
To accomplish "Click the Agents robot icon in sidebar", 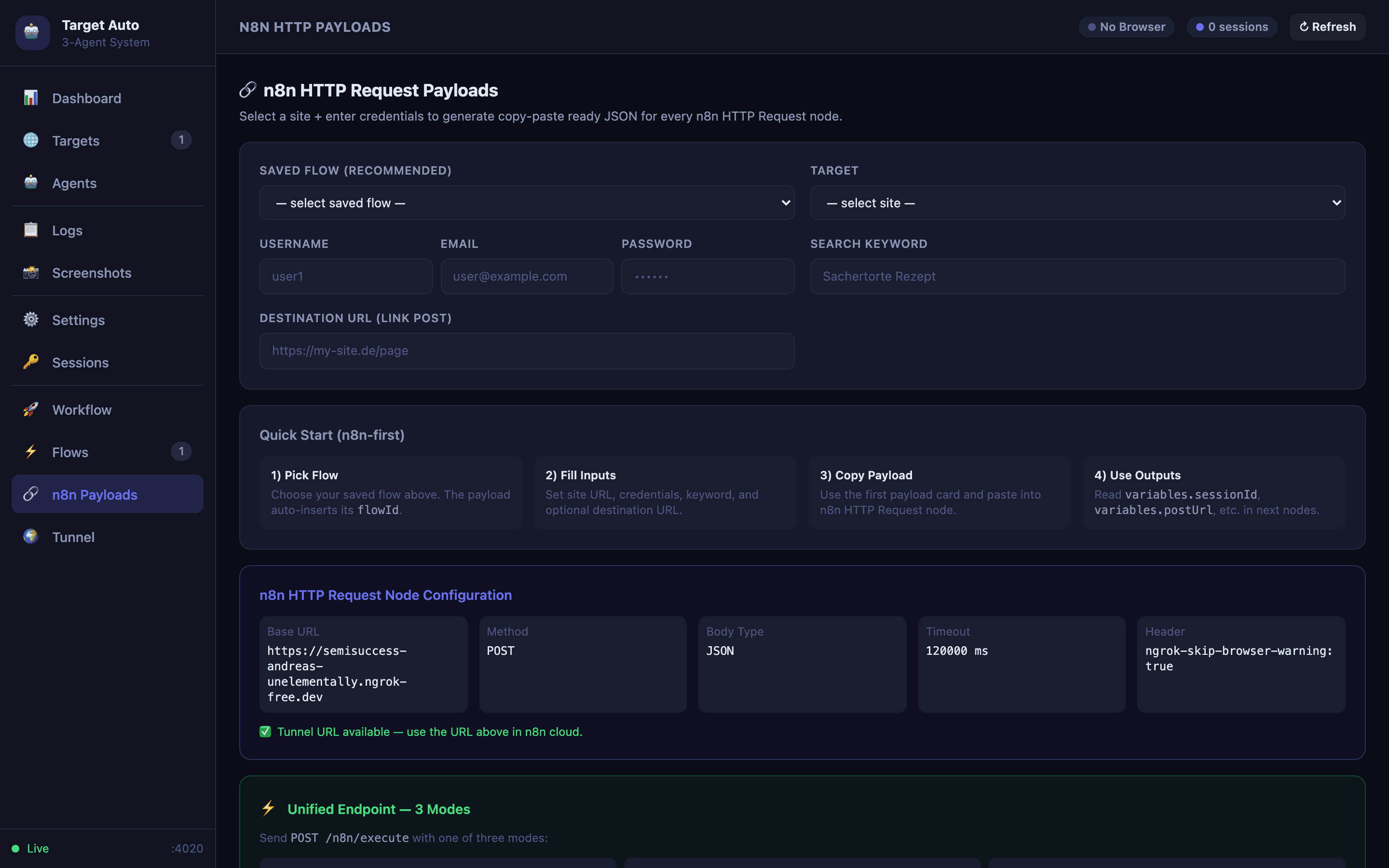I will [x=31, y=183].
